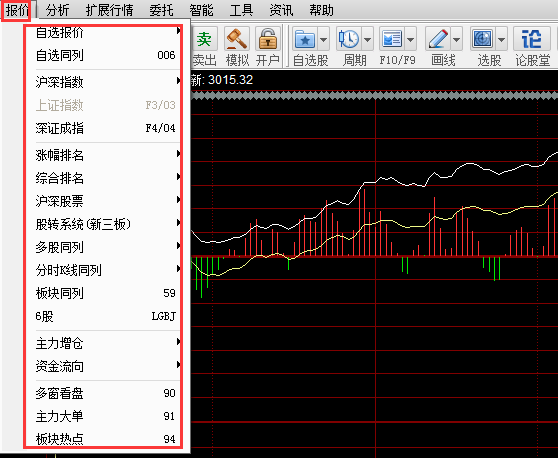Choose 板块同列 menu entry
This screenshot has width=558, height=458.
(103, 293)
